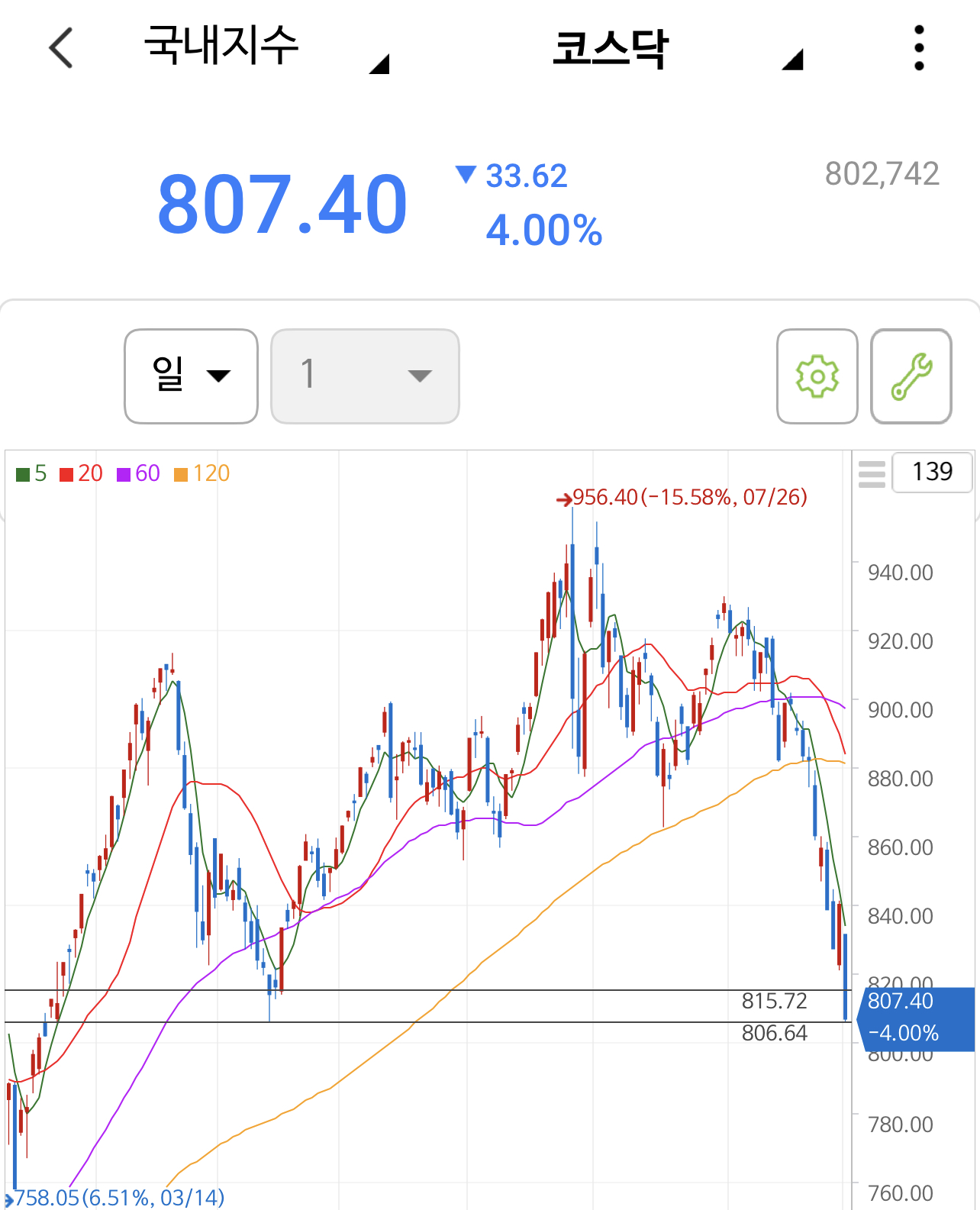Screen dimensions: 980x1210
Task: Tap the 760.00 price axis label
Action: (x=900, y=1193)
